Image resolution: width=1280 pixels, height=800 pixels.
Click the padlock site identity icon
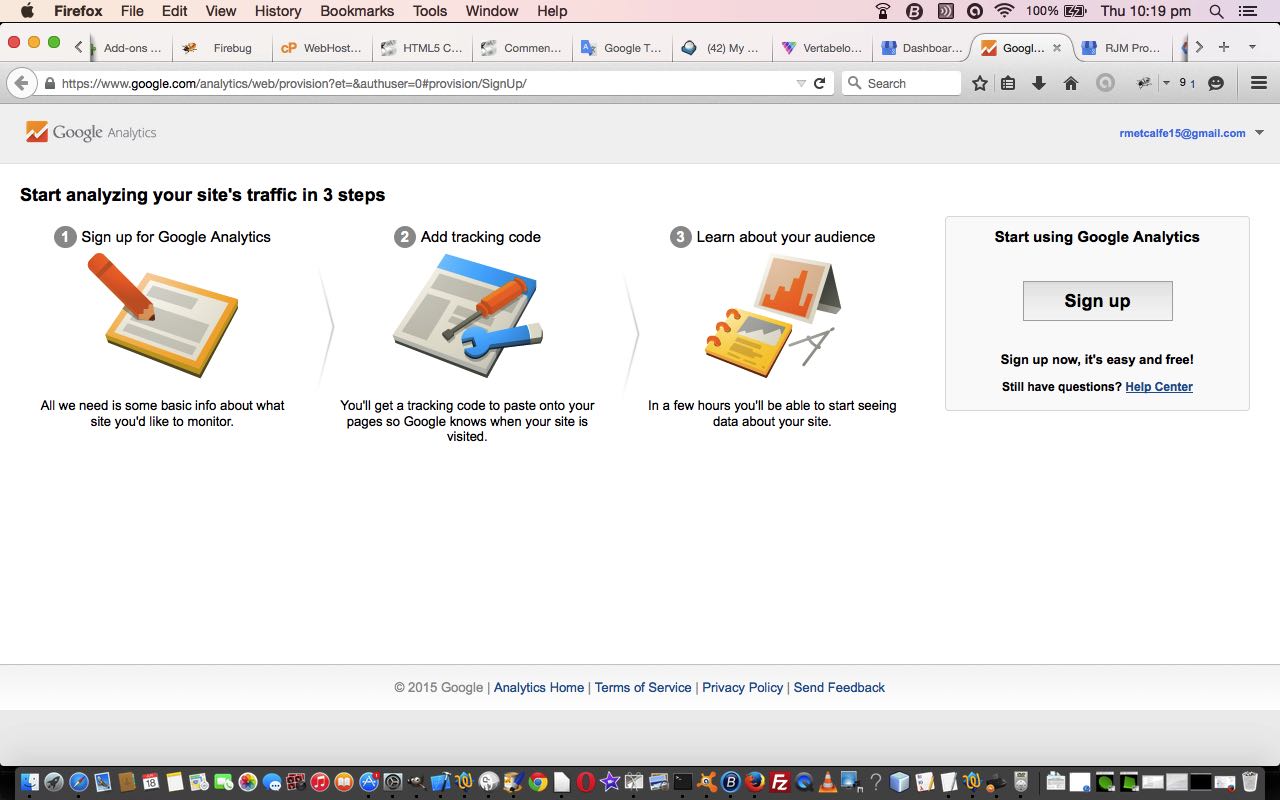[x=49, y=84]
